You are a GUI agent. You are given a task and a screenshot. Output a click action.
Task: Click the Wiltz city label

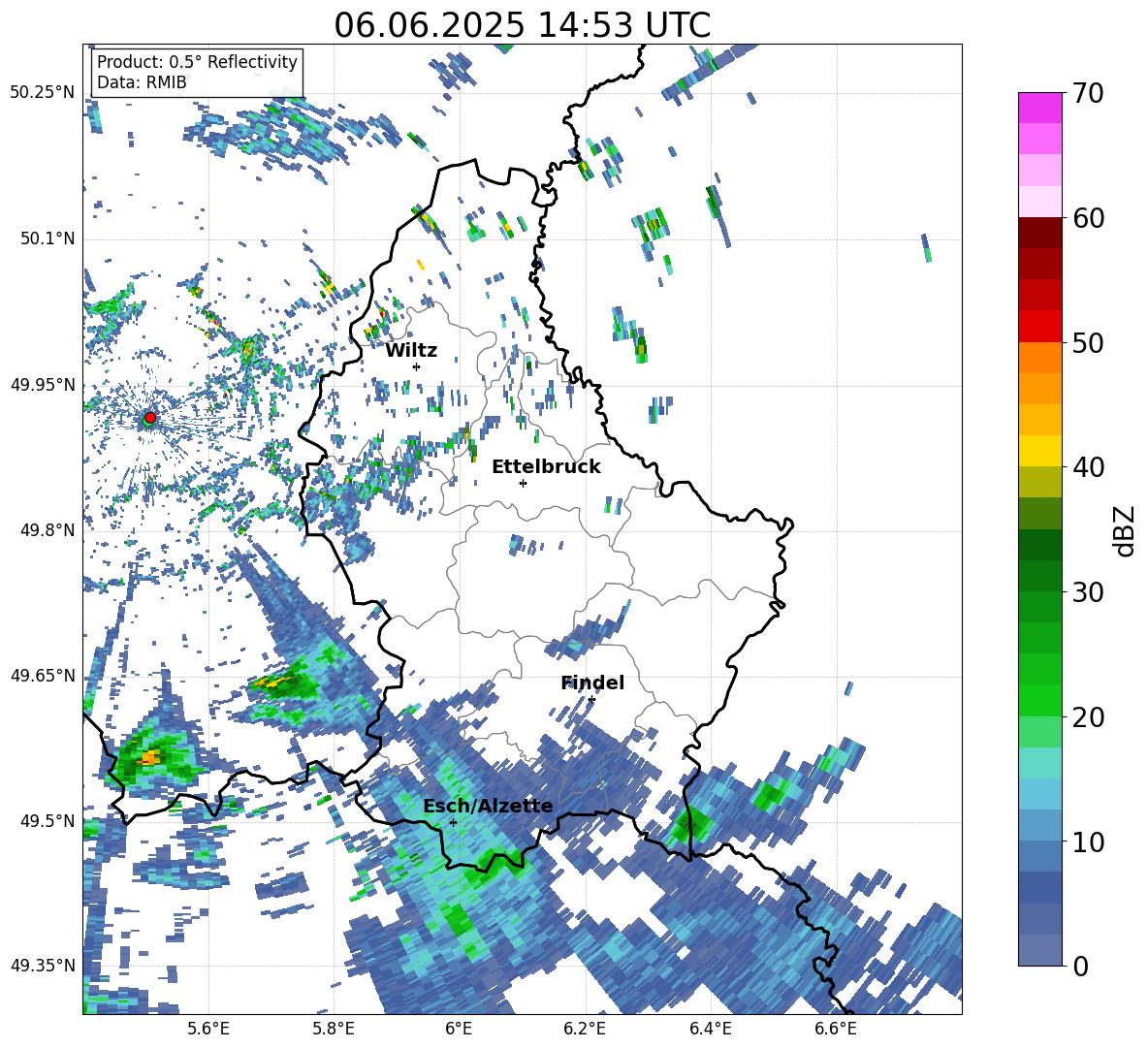[411, 351]
